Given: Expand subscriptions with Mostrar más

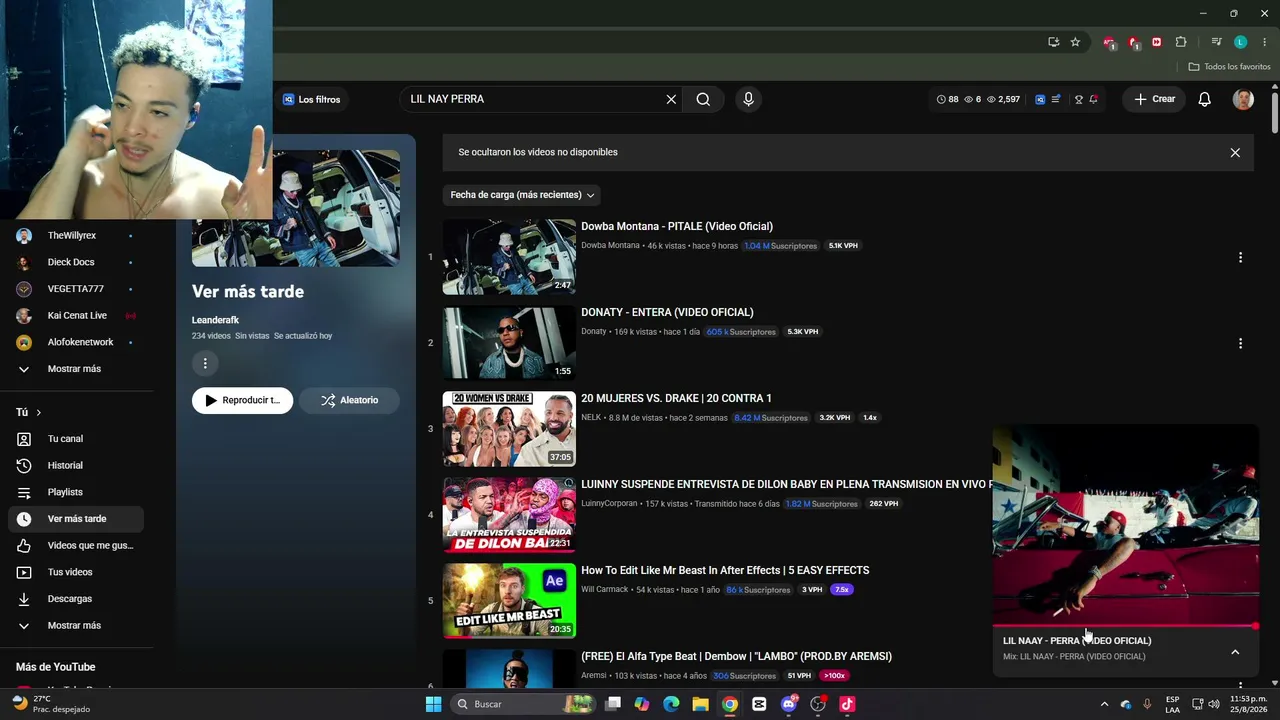Looking at the screenshot, I should coord(74,369).
